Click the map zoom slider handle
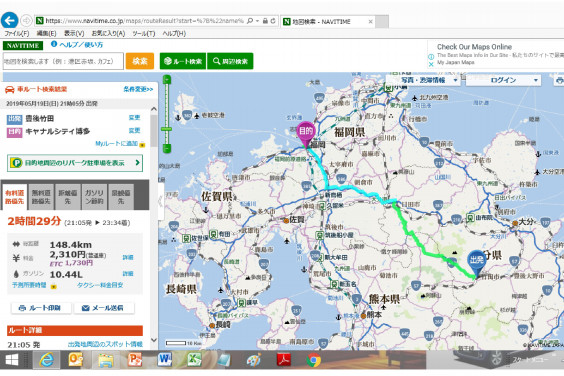Image resolution: width=564 pixels, height=376 pixels. pyautogui.click(x=167, y=129)
